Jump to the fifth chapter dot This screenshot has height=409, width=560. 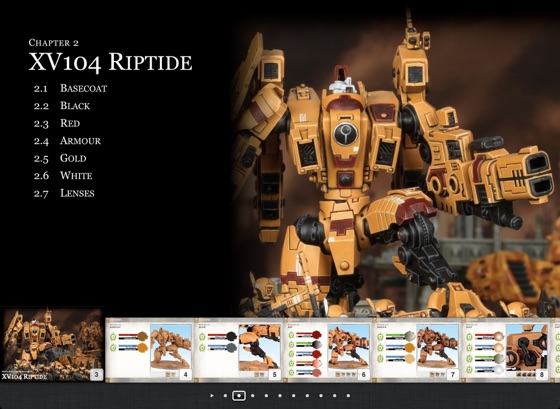[x=280, y=395]
